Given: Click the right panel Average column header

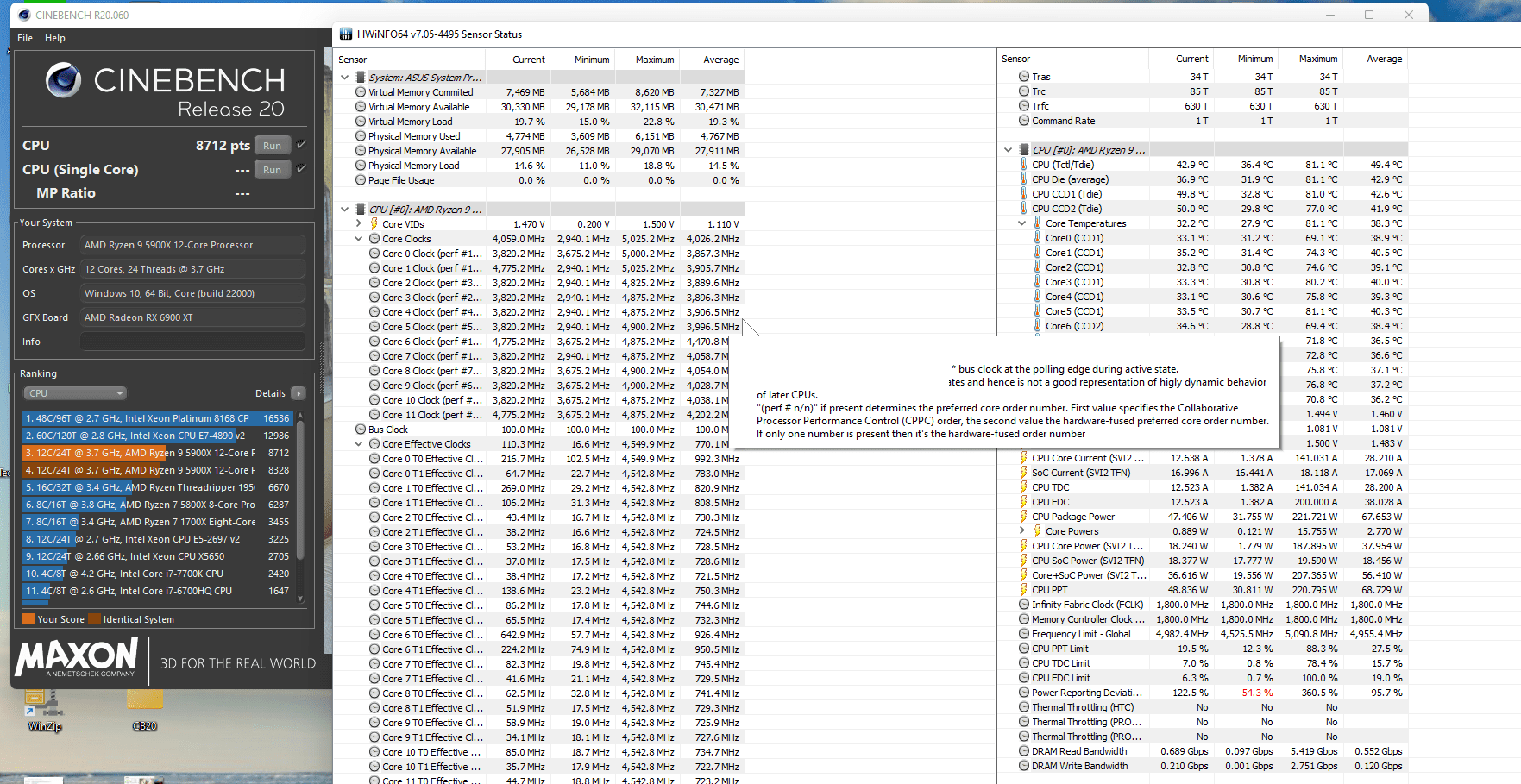Looking at the screenshot, I should (1384, 59).
